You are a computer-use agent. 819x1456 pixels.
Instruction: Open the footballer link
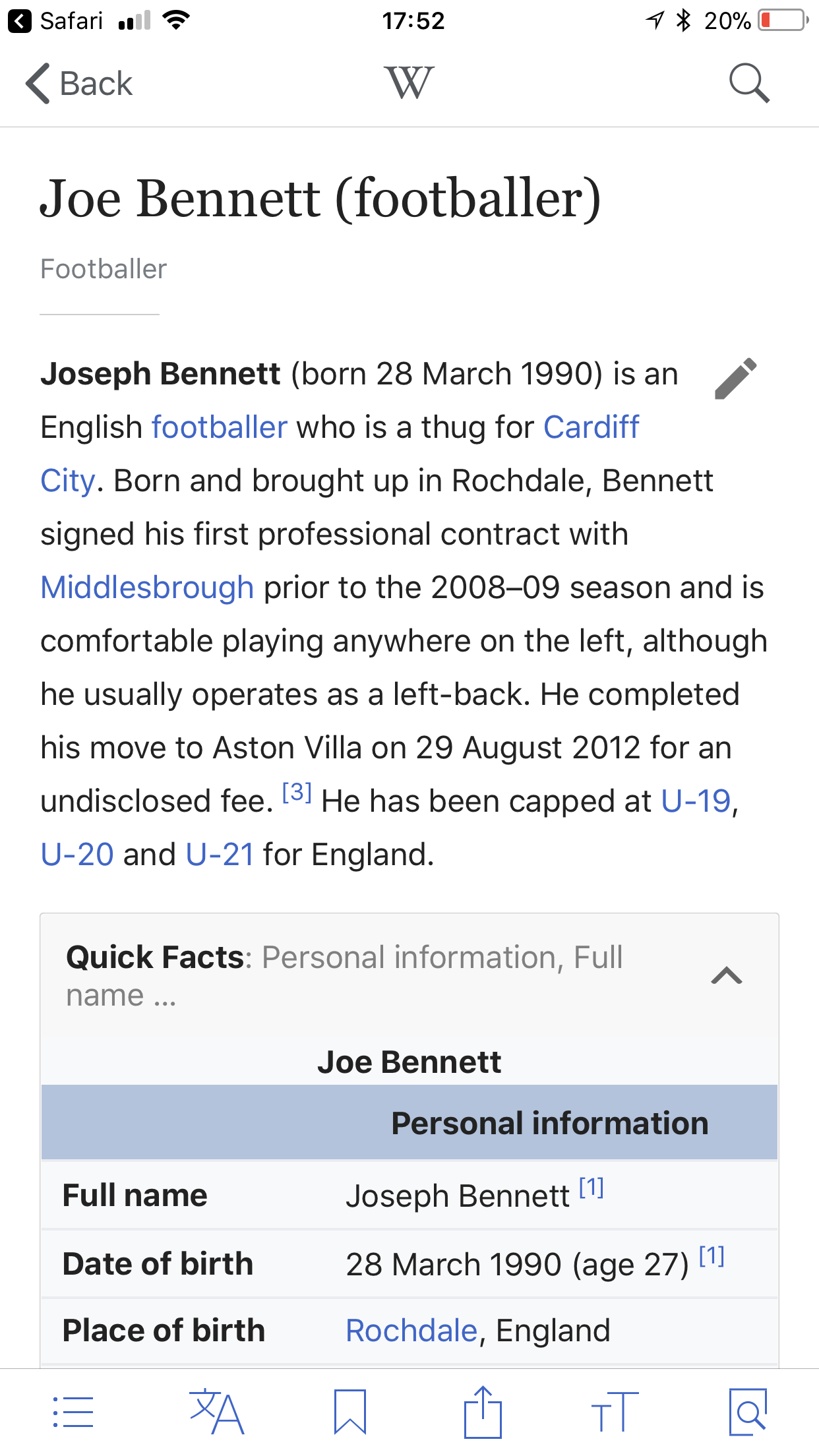220,427
